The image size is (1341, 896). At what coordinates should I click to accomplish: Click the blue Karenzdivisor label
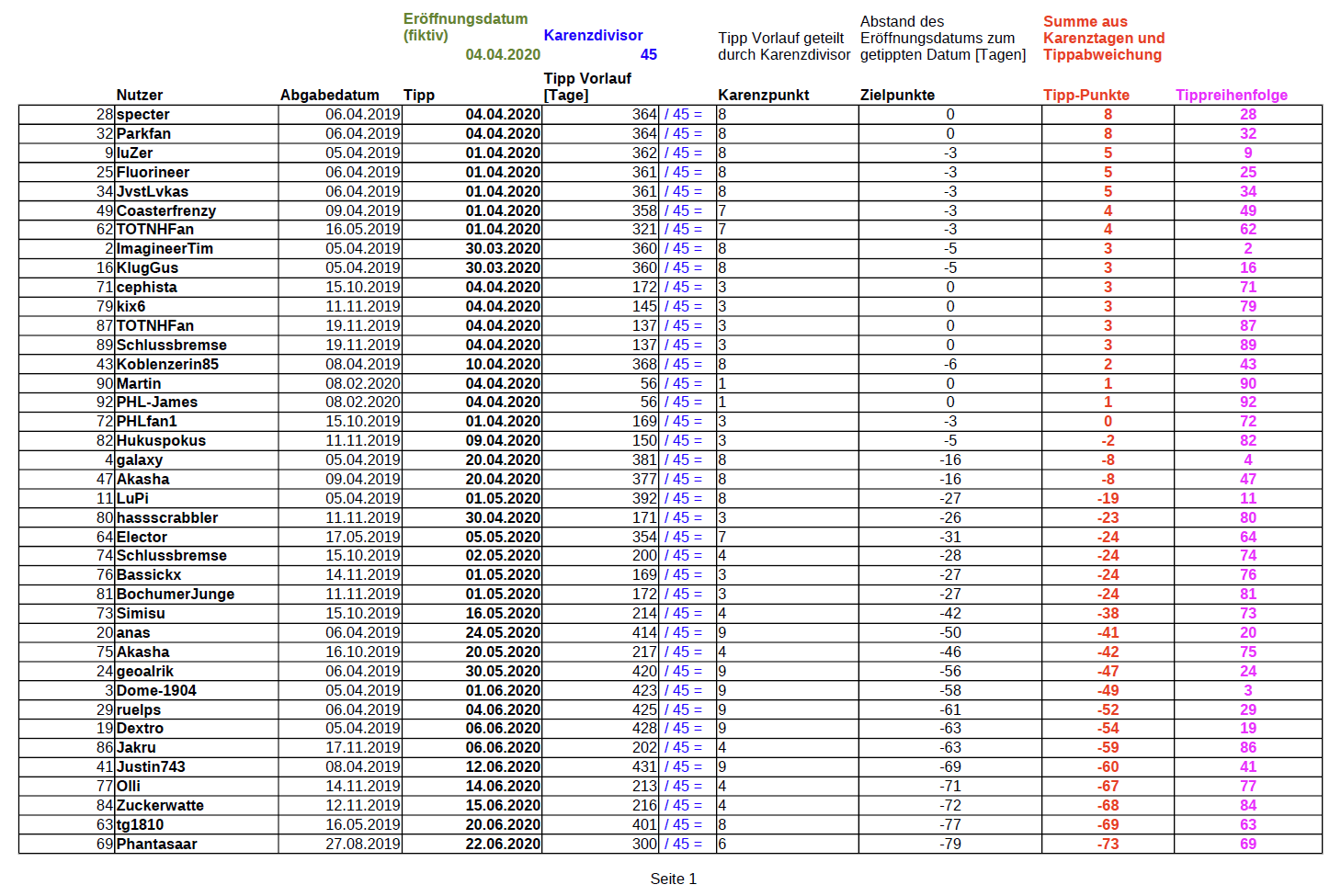pyautogui.click(x=593, y=35)
